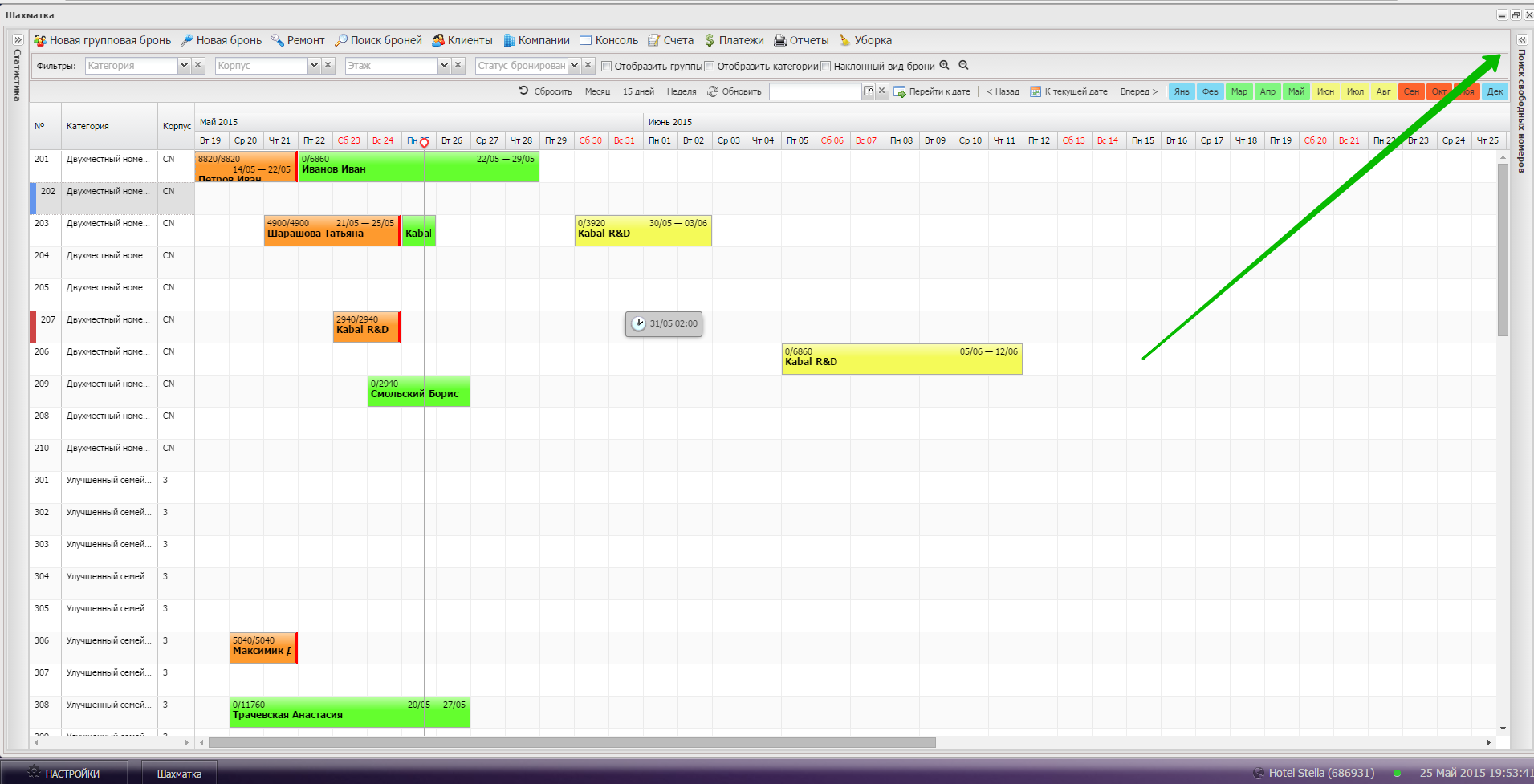Open the Новая групповая бронь dialog
This screenshot has height=784, width=1534.
pyautogui.click(x=102, y=40)
